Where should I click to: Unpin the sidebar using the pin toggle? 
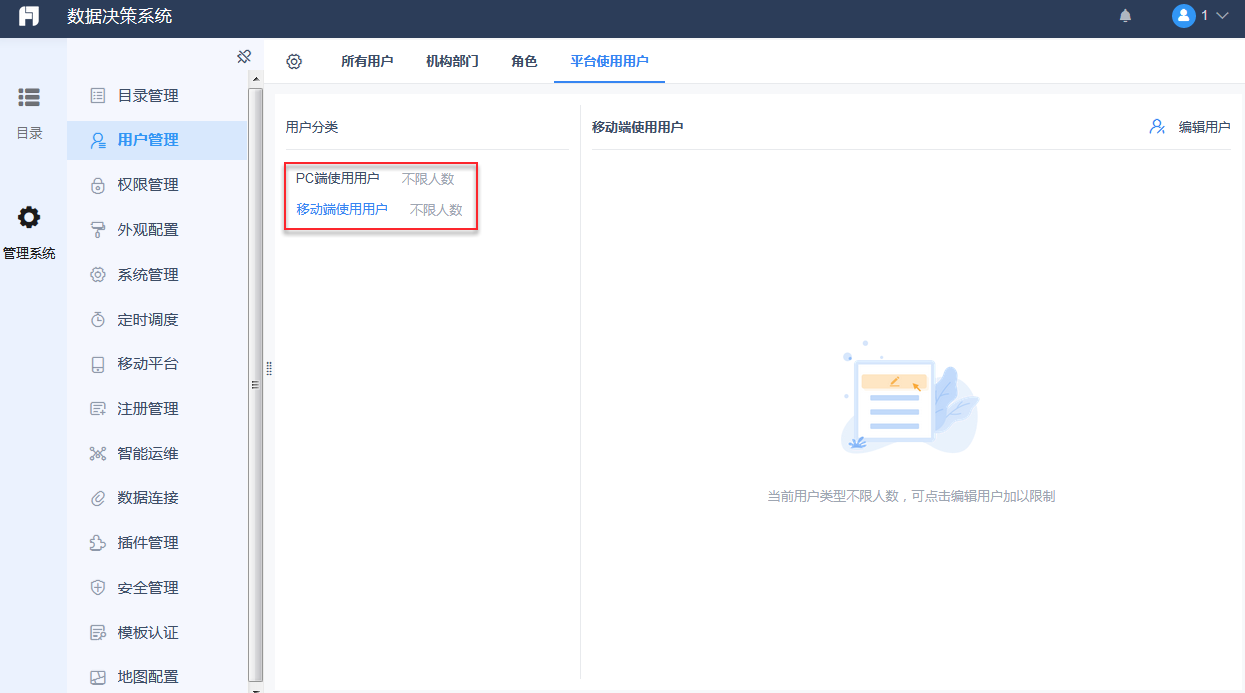point(244,57)
